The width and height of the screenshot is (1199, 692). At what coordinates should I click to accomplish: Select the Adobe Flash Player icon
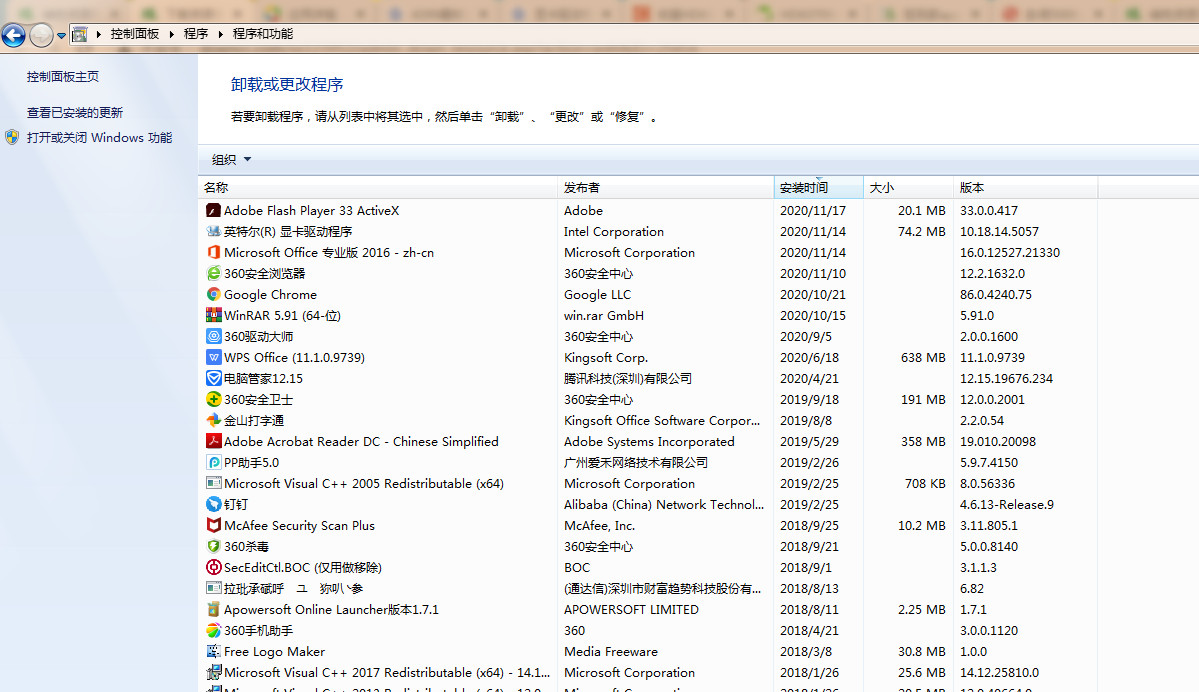[212, 210]
